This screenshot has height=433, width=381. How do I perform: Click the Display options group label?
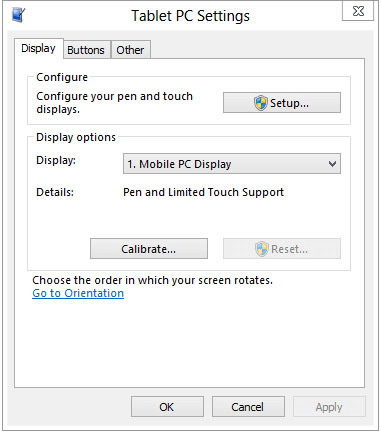[76, 137]
